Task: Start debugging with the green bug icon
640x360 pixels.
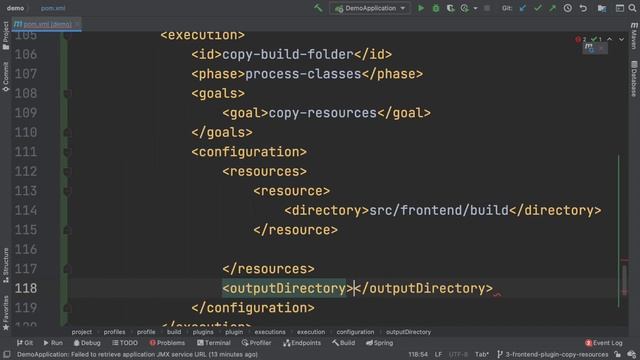Action: [436, 8]
